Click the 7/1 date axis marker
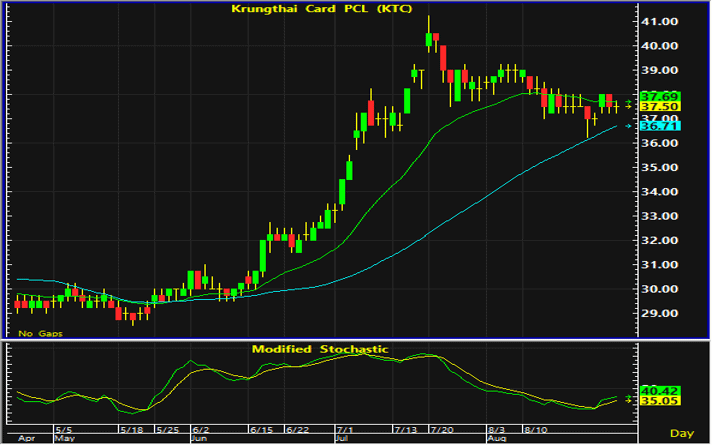This screenshot has height=445, width=712. [x=345, y=430]
